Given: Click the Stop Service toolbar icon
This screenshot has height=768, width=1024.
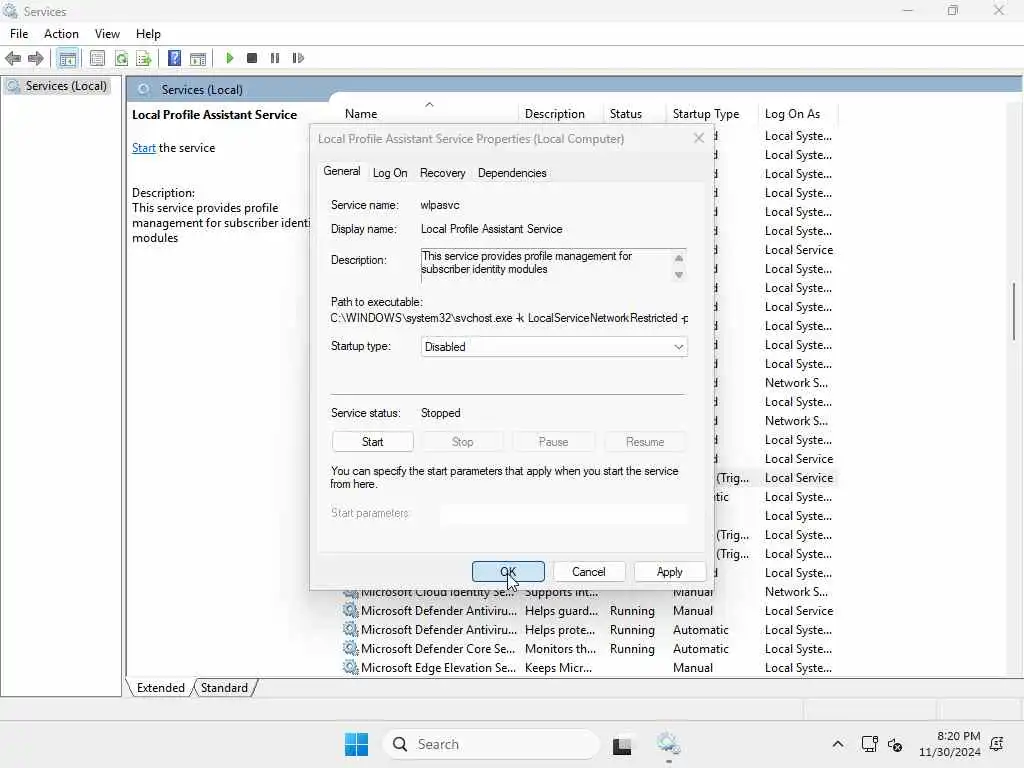Looking at the screenshot, I should [252, 58].
